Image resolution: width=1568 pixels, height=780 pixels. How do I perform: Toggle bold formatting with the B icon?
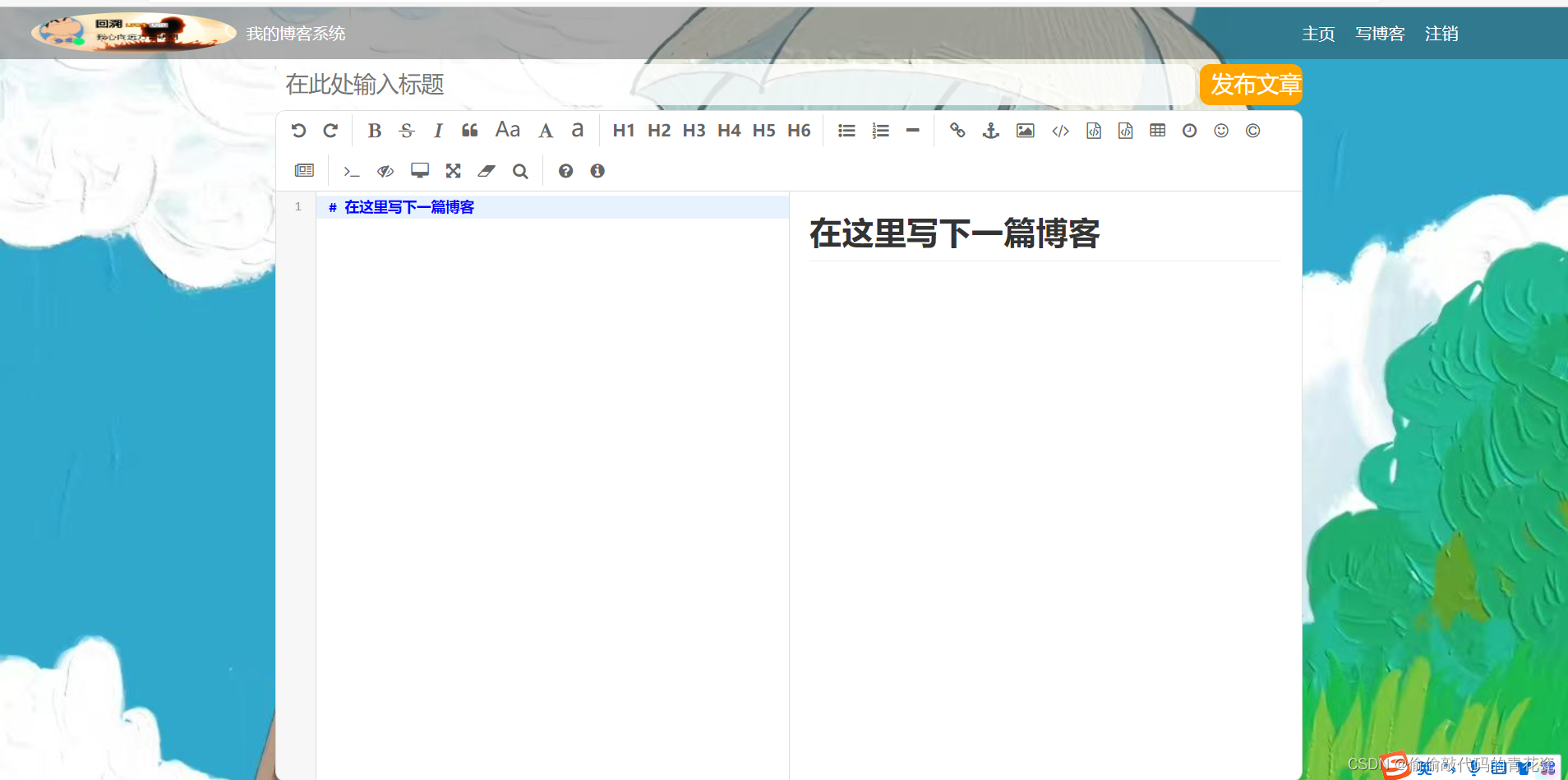(x=375, y=131)
